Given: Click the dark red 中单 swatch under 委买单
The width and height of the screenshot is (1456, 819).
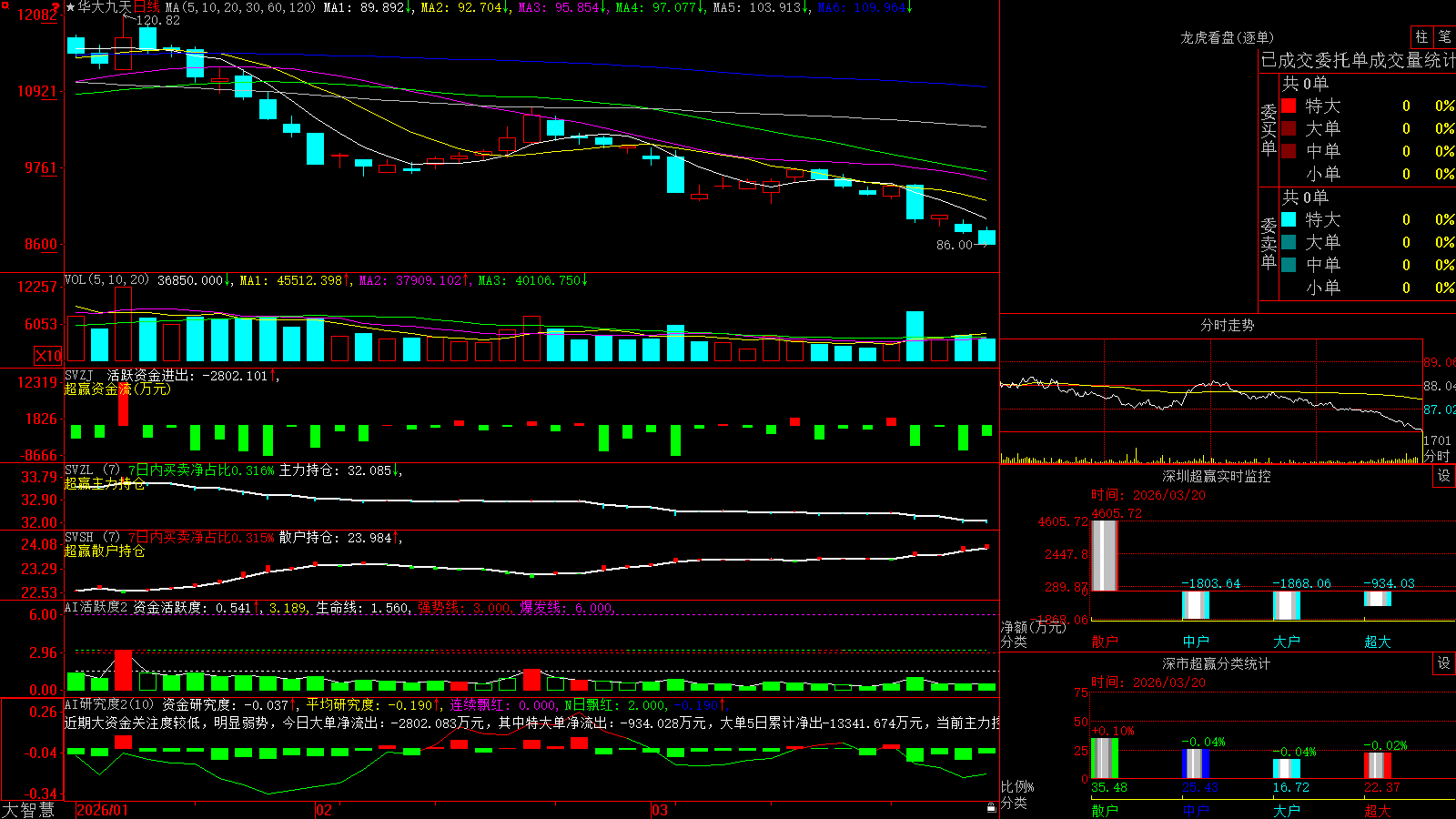Looking at the screenshot, I should 1289,151.
